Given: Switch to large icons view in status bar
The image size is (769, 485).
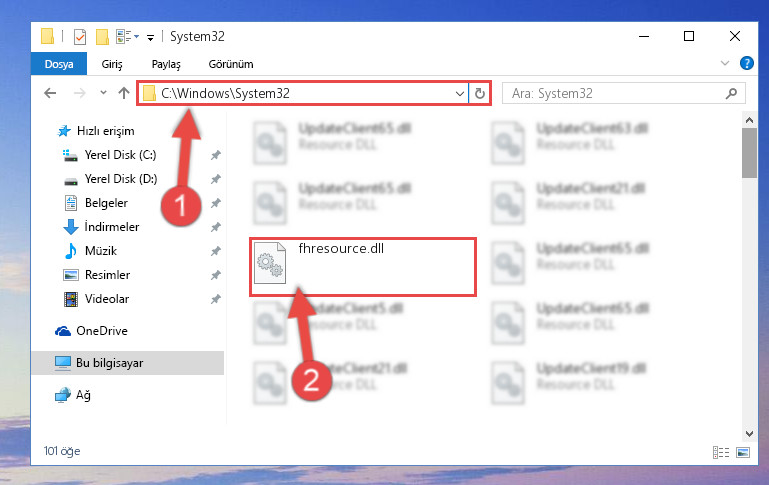Looking at the screenshot, I should pyautogui.click(x=743, y=452).
